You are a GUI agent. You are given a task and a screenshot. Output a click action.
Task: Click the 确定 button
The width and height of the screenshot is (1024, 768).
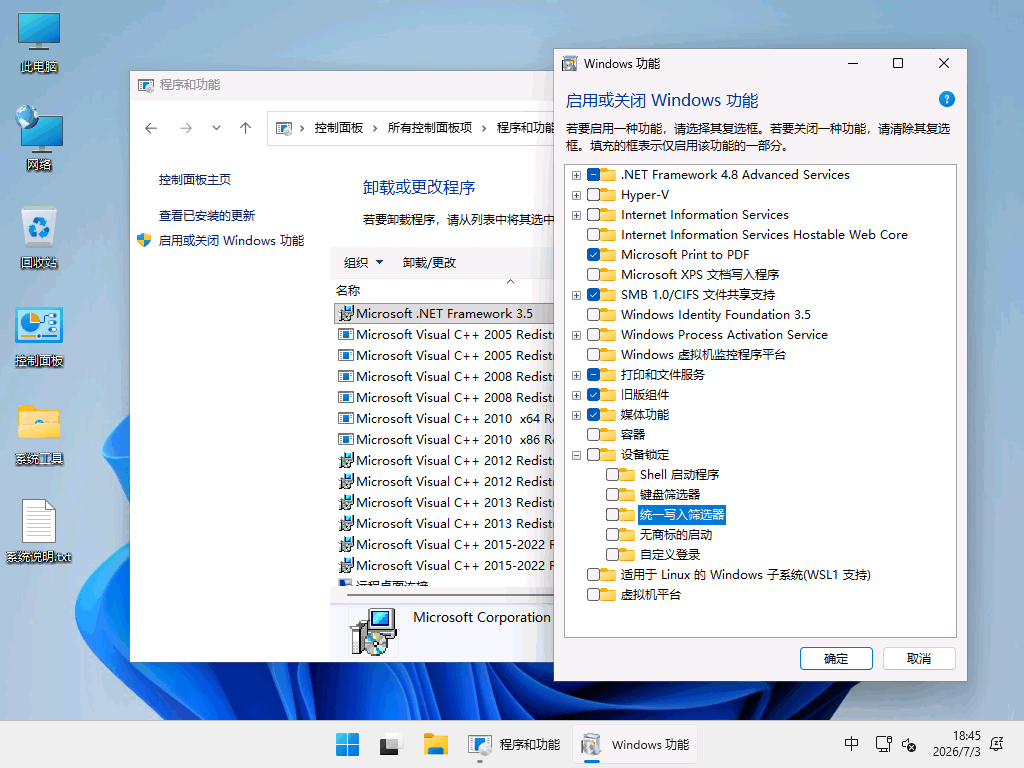[836, 658]
